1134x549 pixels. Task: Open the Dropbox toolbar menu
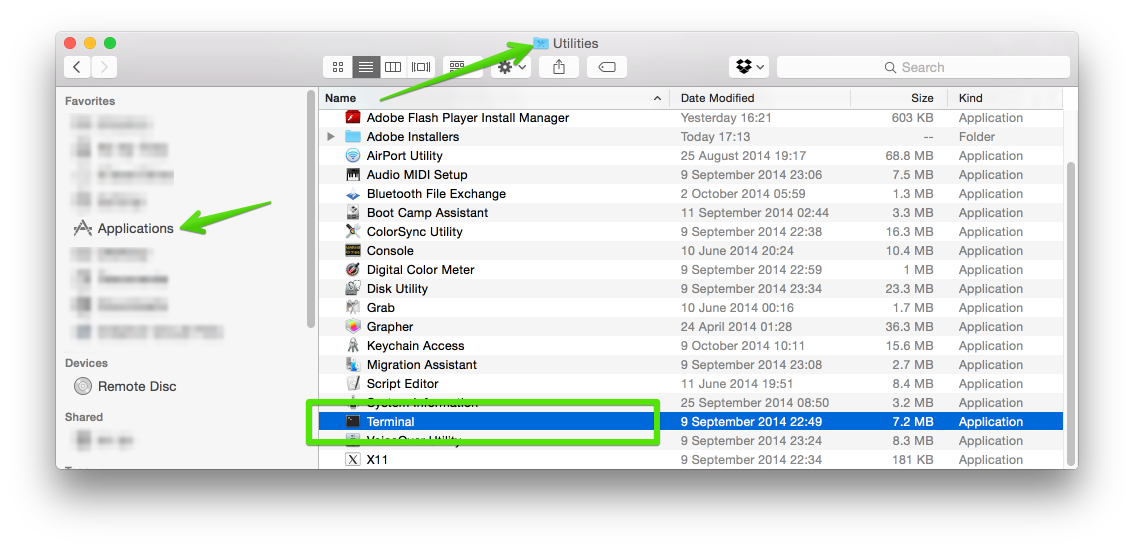(x=749, y=67)
